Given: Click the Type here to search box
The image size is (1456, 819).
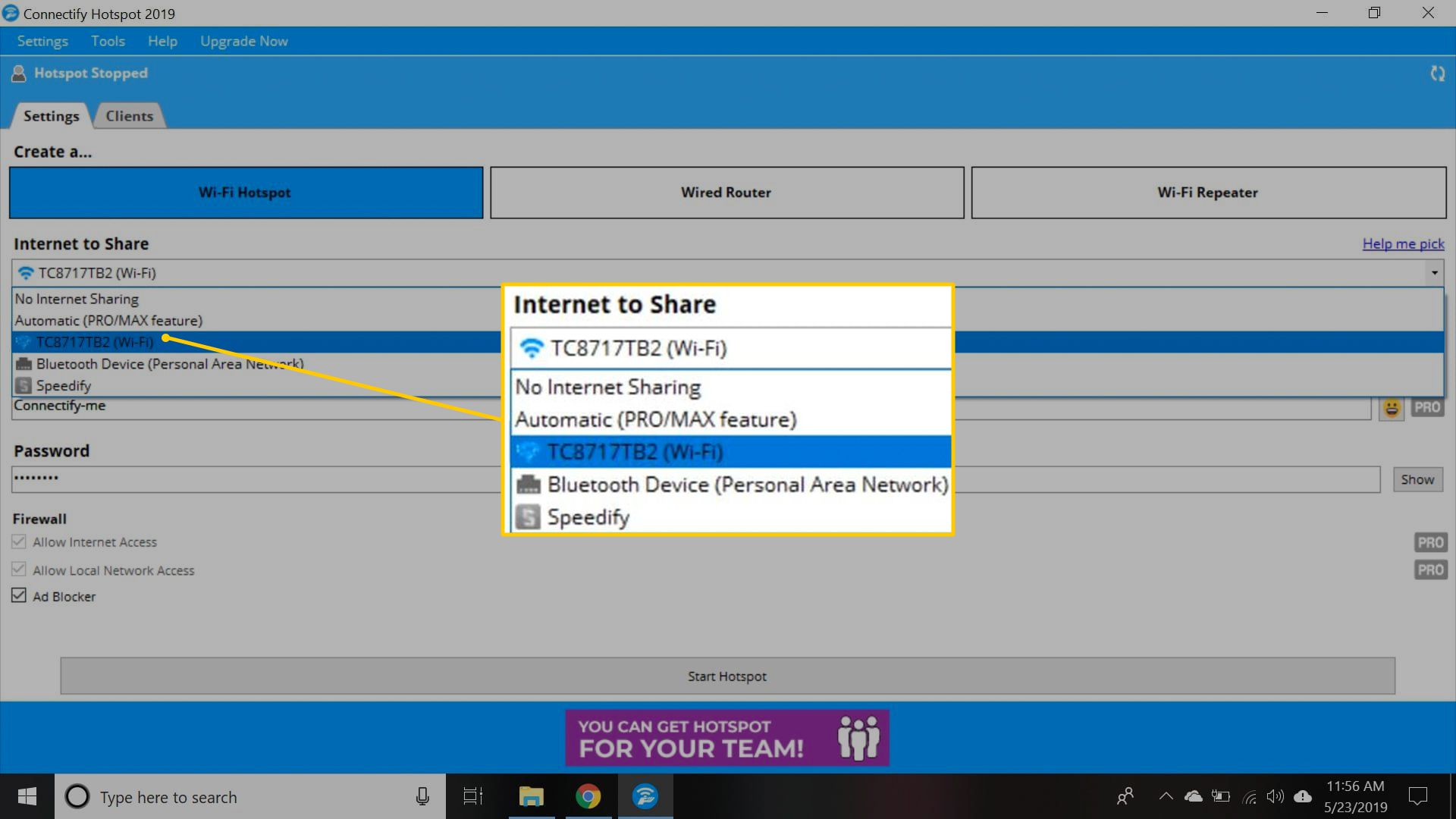Looking at the screenshot, I should [250, 796].
